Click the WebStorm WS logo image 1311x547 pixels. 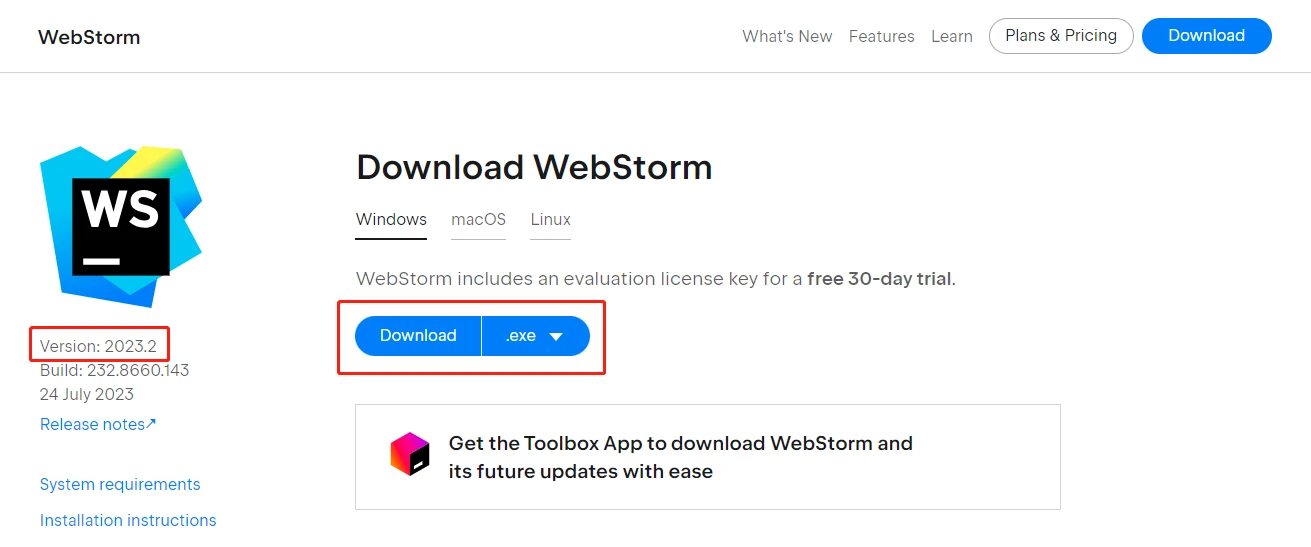click(121, 226)
